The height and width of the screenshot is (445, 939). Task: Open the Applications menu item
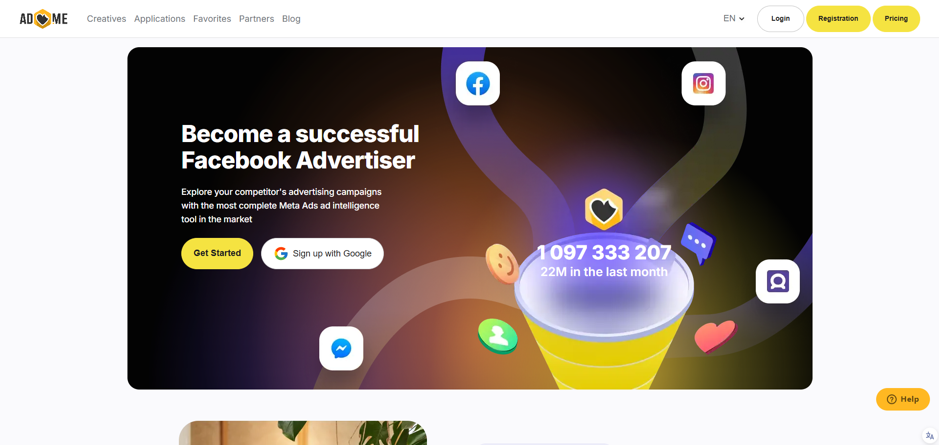[159, 19]
